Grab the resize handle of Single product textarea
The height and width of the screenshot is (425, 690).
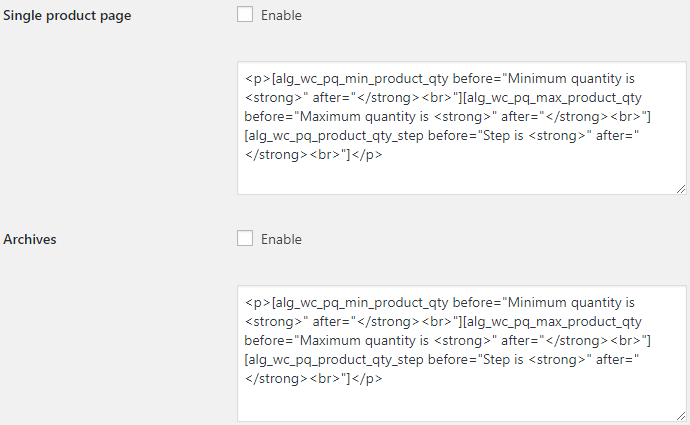point(681,189)
